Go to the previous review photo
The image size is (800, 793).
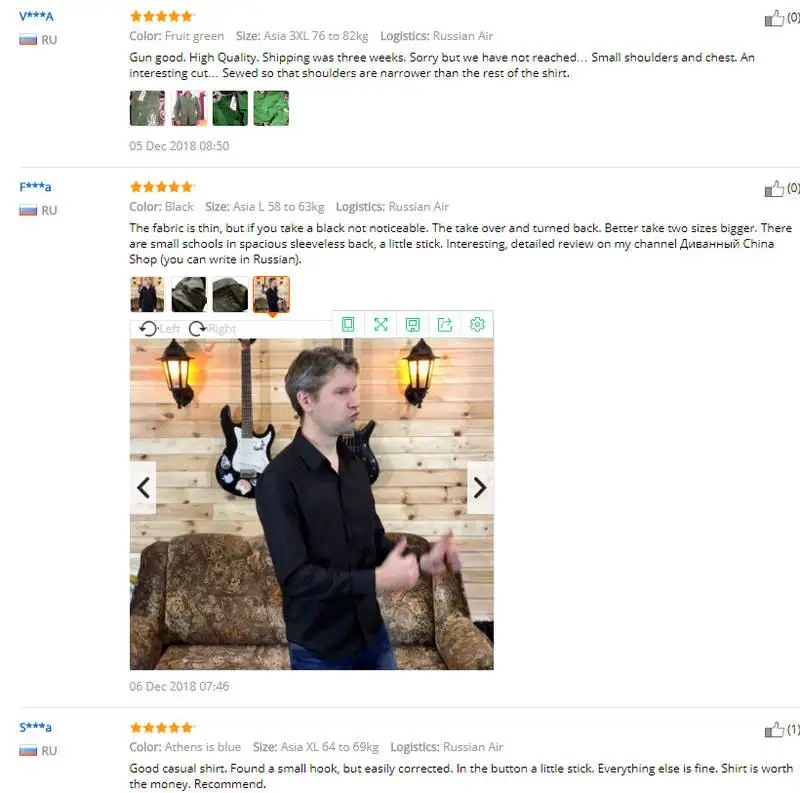pos(143,488)
